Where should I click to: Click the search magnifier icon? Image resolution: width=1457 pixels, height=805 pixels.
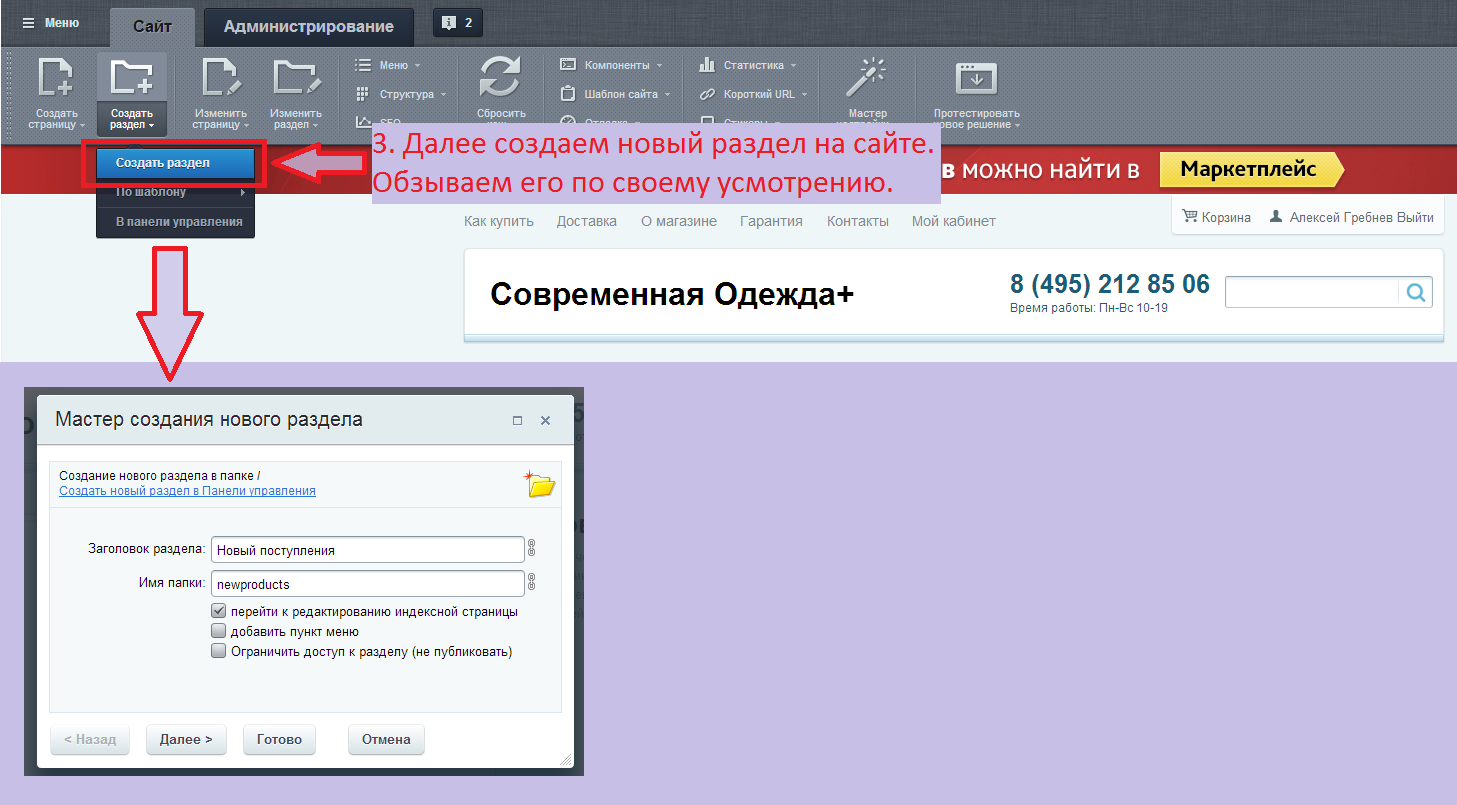pos(1416,292)
